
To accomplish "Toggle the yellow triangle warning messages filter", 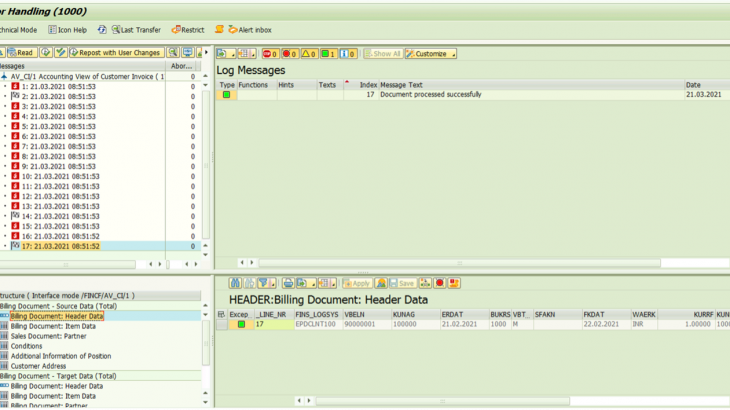I will tap(309, 54).
